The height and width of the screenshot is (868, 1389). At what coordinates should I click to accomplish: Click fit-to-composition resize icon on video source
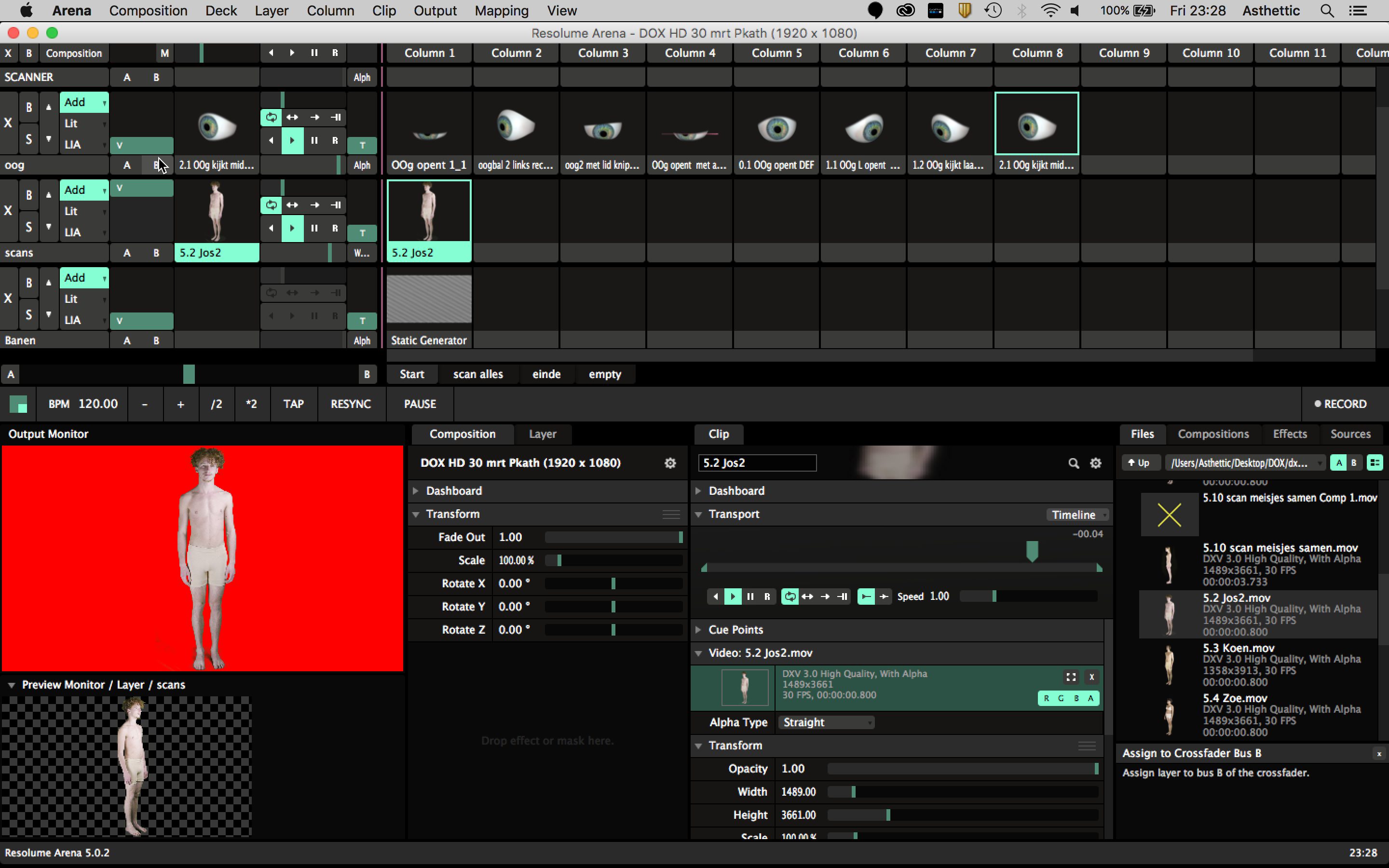[x=1071, y=677]
